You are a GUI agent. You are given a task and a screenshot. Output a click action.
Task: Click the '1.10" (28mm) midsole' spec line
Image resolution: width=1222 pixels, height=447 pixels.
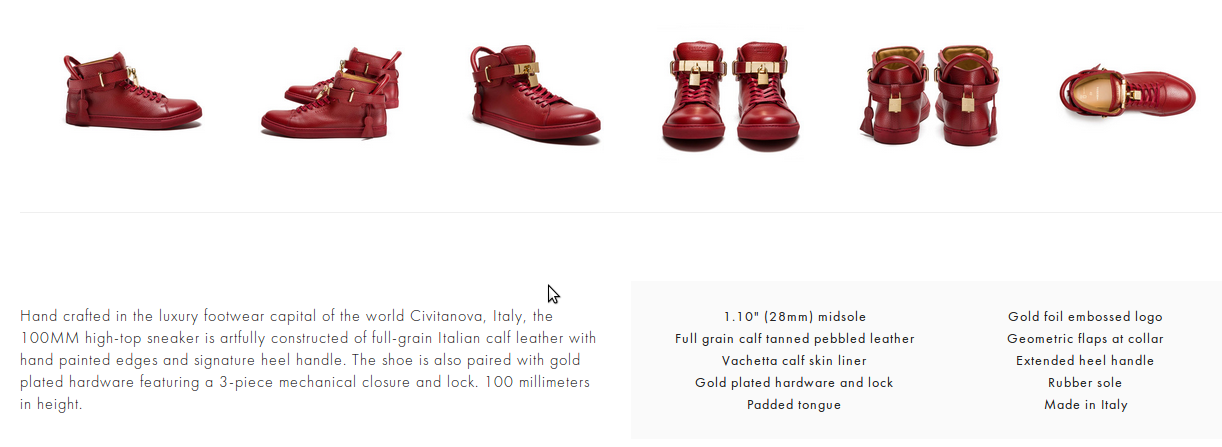tap(794, 317)
